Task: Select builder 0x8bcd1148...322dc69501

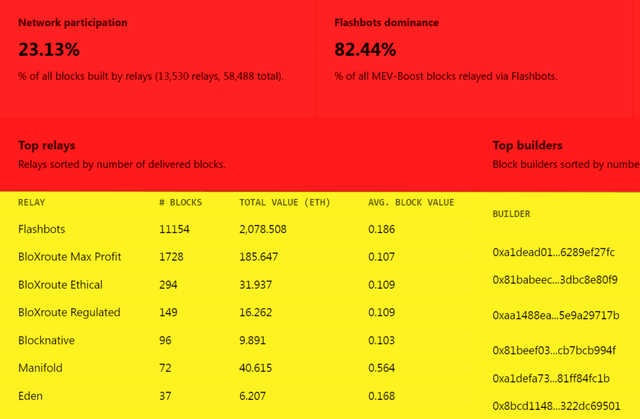Action: [x=556, y=406]
